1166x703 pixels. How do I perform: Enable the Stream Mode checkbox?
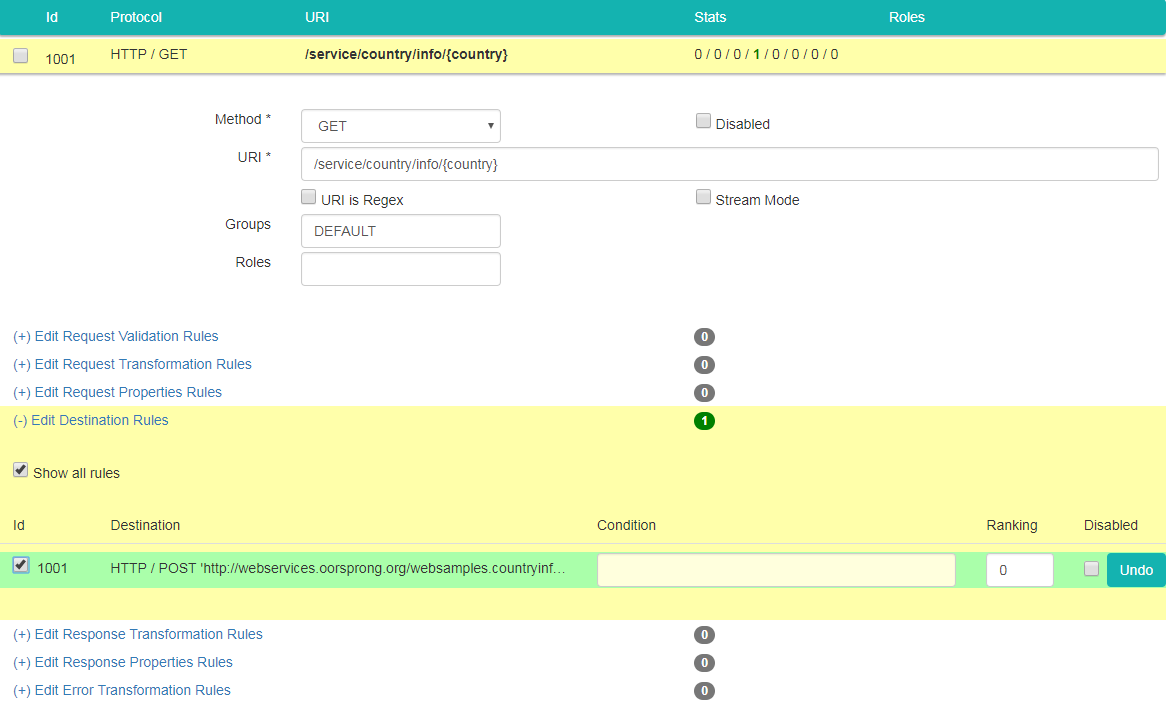click(x=703, y=198)
